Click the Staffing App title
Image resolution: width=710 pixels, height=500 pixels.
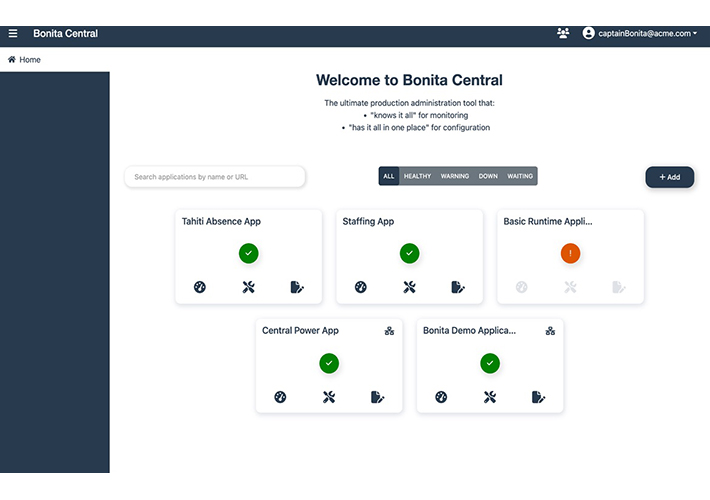tap(368, 221)
